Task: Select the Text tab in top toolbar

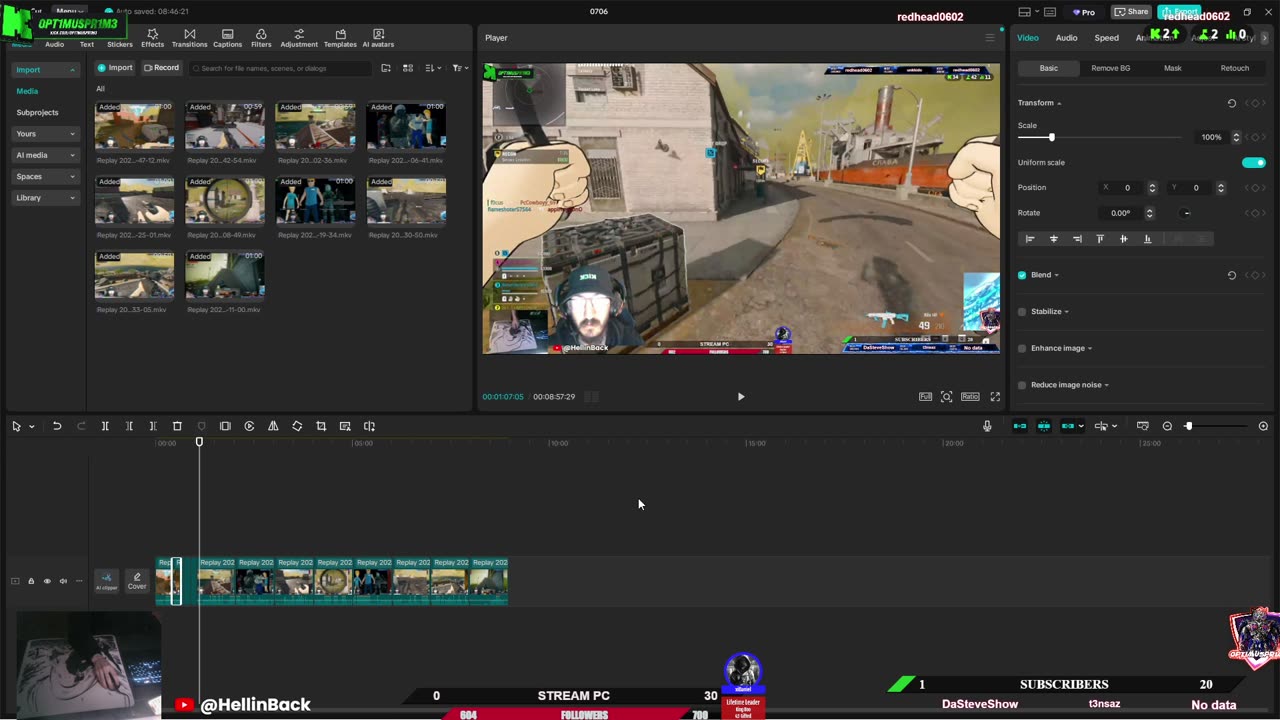Action: (87, 44)
